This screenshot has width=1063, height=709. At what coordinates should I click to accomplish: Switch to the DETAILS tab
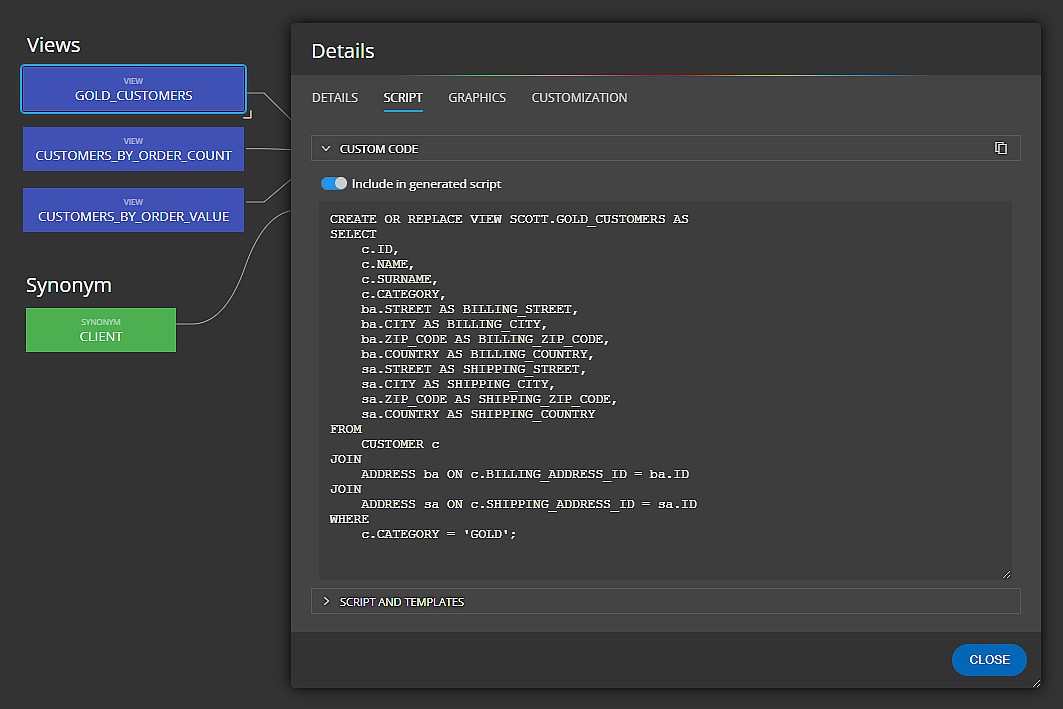[x=334, y=97]
